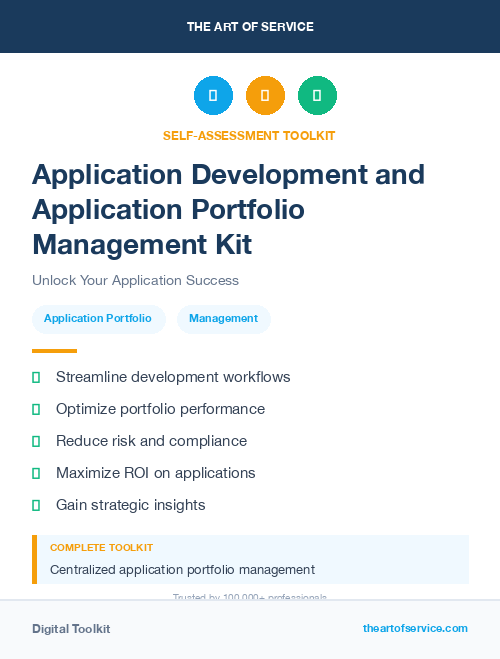Viewport: 500px width, 659px height.
Task: Click Streamline development workflows text
Action: [173, 377]
